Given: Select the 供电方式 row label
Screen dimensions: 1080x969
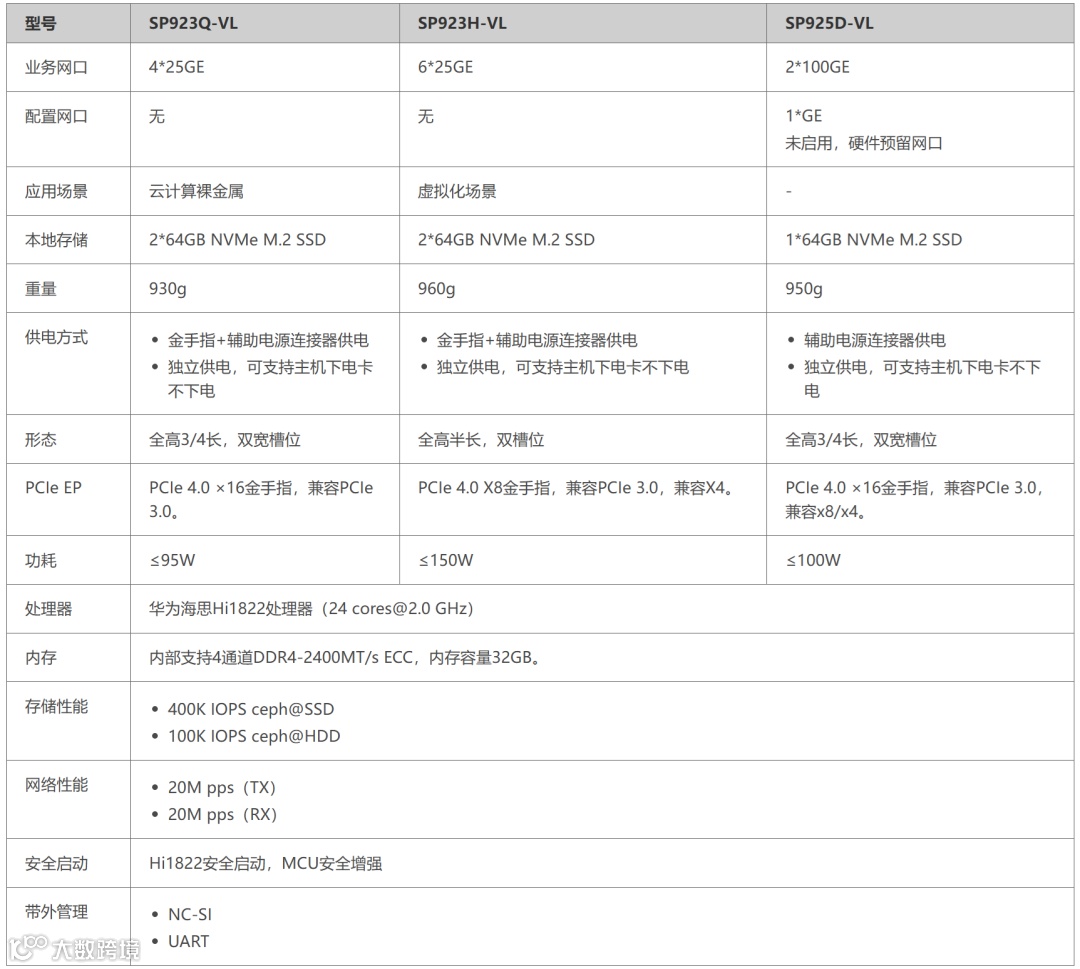Looking at the screenshot, I should [56, 337].
